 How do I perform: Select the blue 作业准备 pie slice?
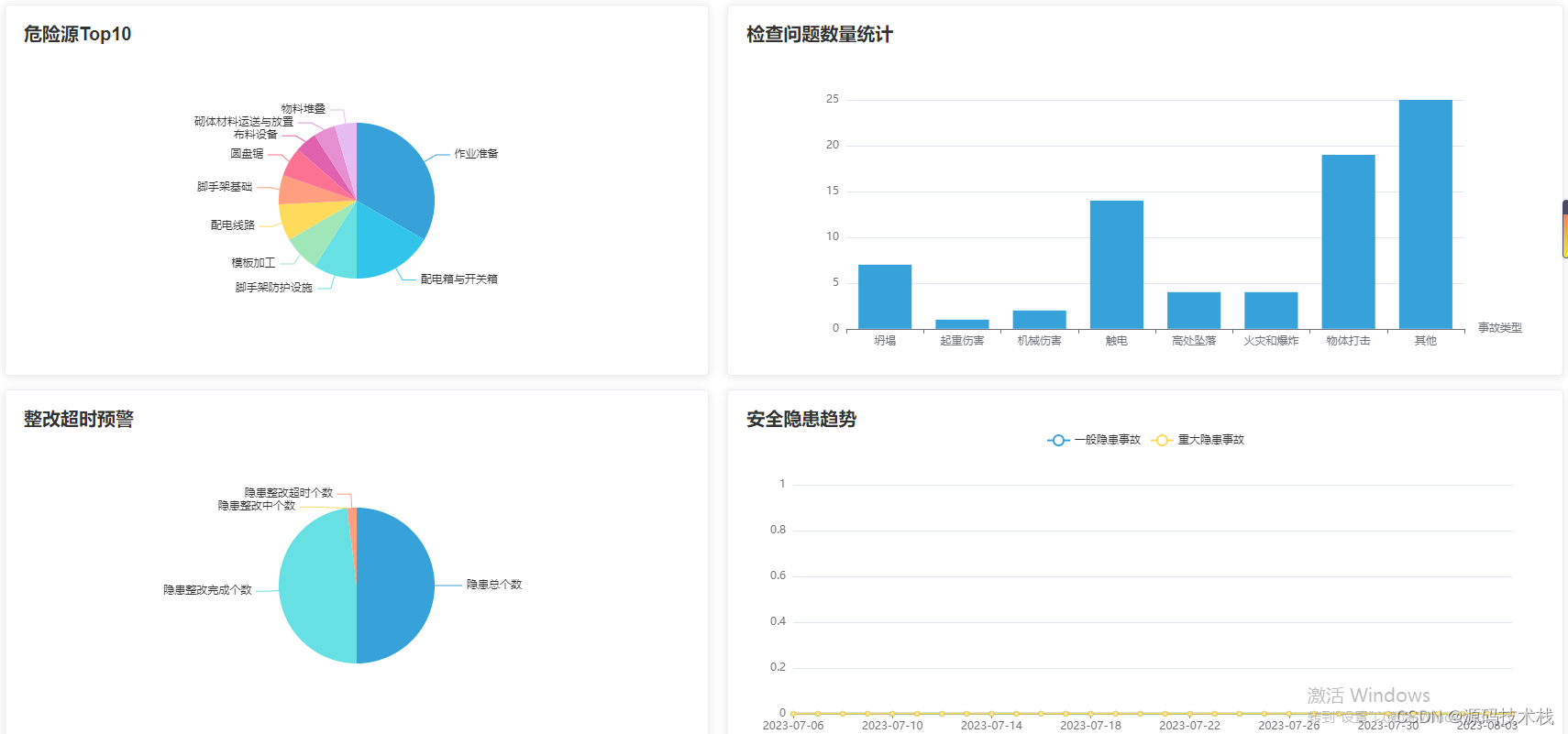(396, 174)
